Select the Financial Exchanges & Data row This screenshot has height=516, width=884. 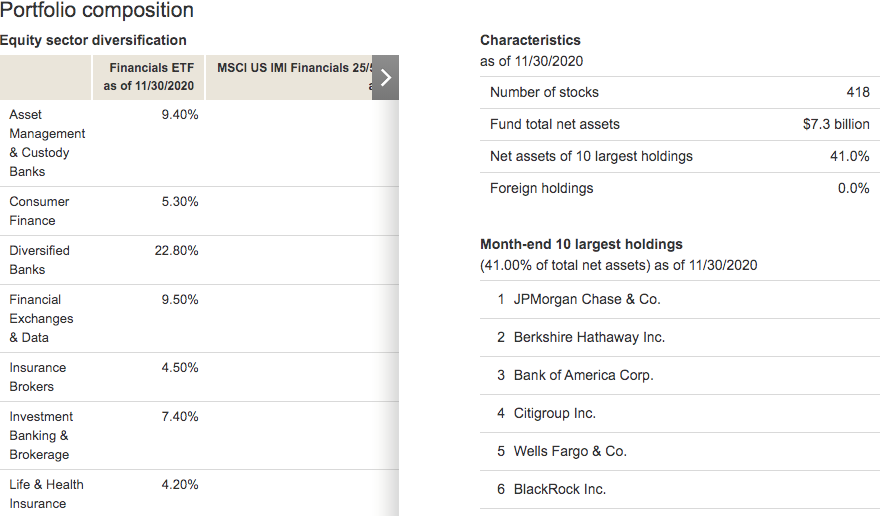point(200,319)
